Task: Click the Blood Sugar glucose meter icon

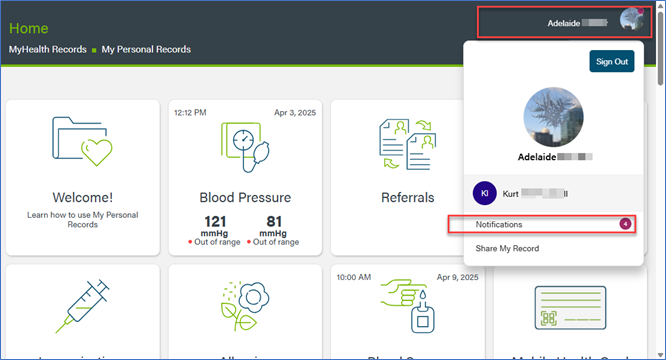Action: coord(408,306)
